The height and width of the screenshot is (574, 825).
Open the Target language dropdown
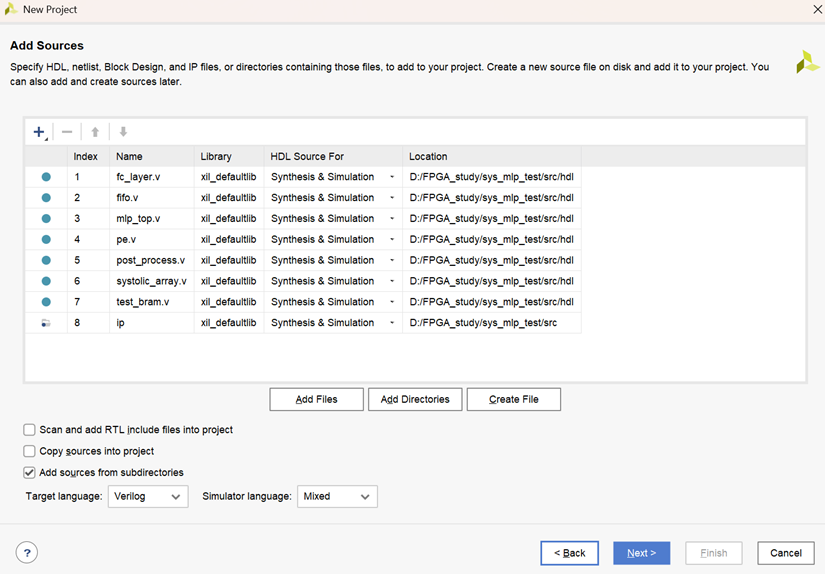tap(148, 496)
